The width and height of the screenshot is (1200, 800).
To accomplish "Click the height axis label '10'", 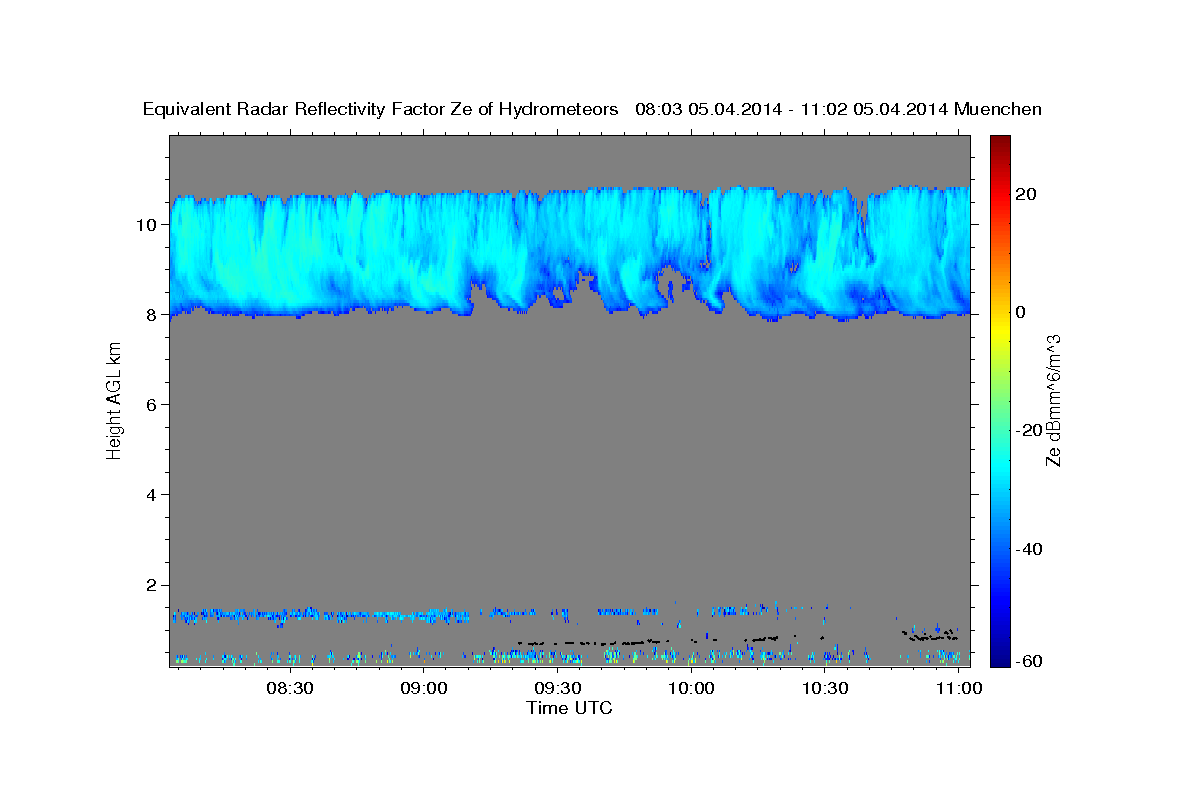I will (149, 224).
